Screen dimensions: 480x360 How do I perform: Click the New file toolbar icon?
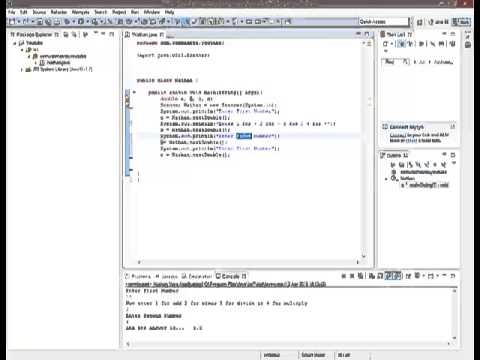[12, 22]
